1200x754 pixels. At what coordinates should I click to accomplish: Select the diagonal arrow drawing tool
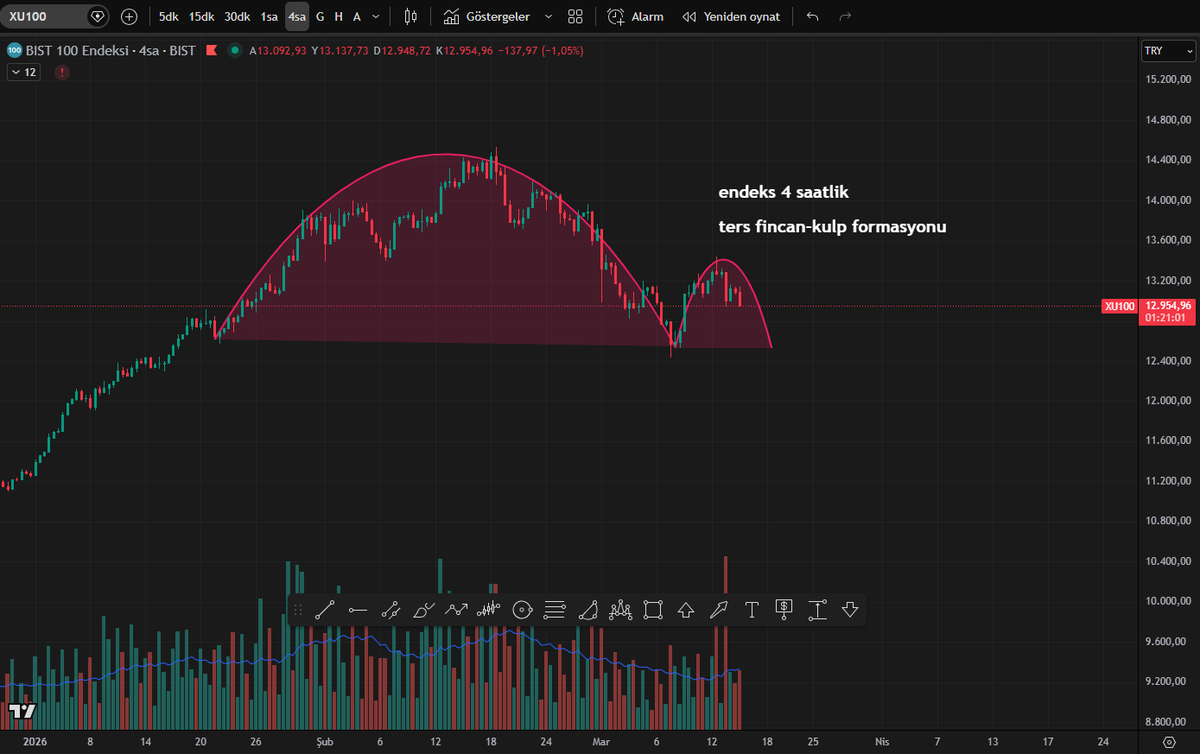[x=719, y=609]
